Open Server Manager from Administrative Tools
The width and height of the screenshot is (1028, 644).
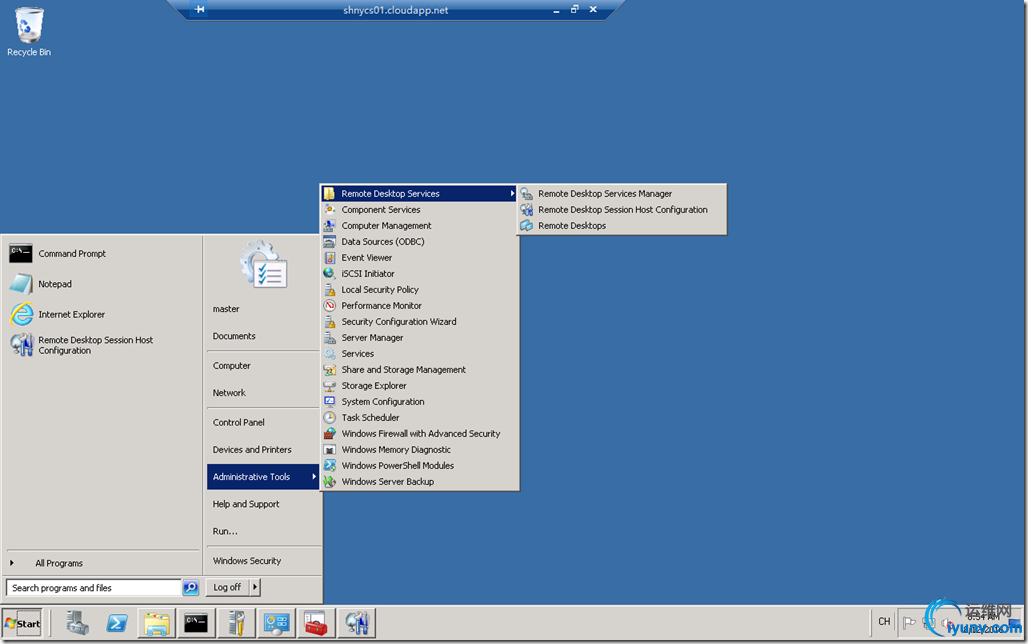coord(419,338)
